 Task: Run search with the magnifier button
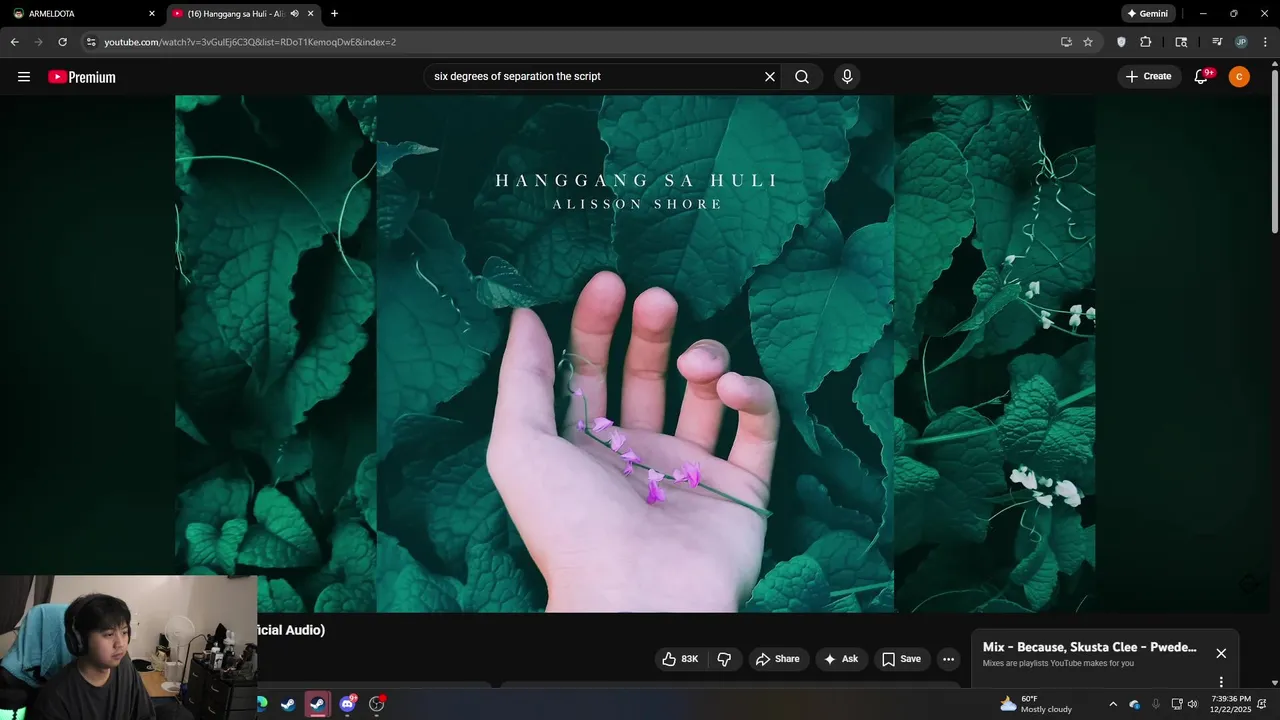click(802, 77)
